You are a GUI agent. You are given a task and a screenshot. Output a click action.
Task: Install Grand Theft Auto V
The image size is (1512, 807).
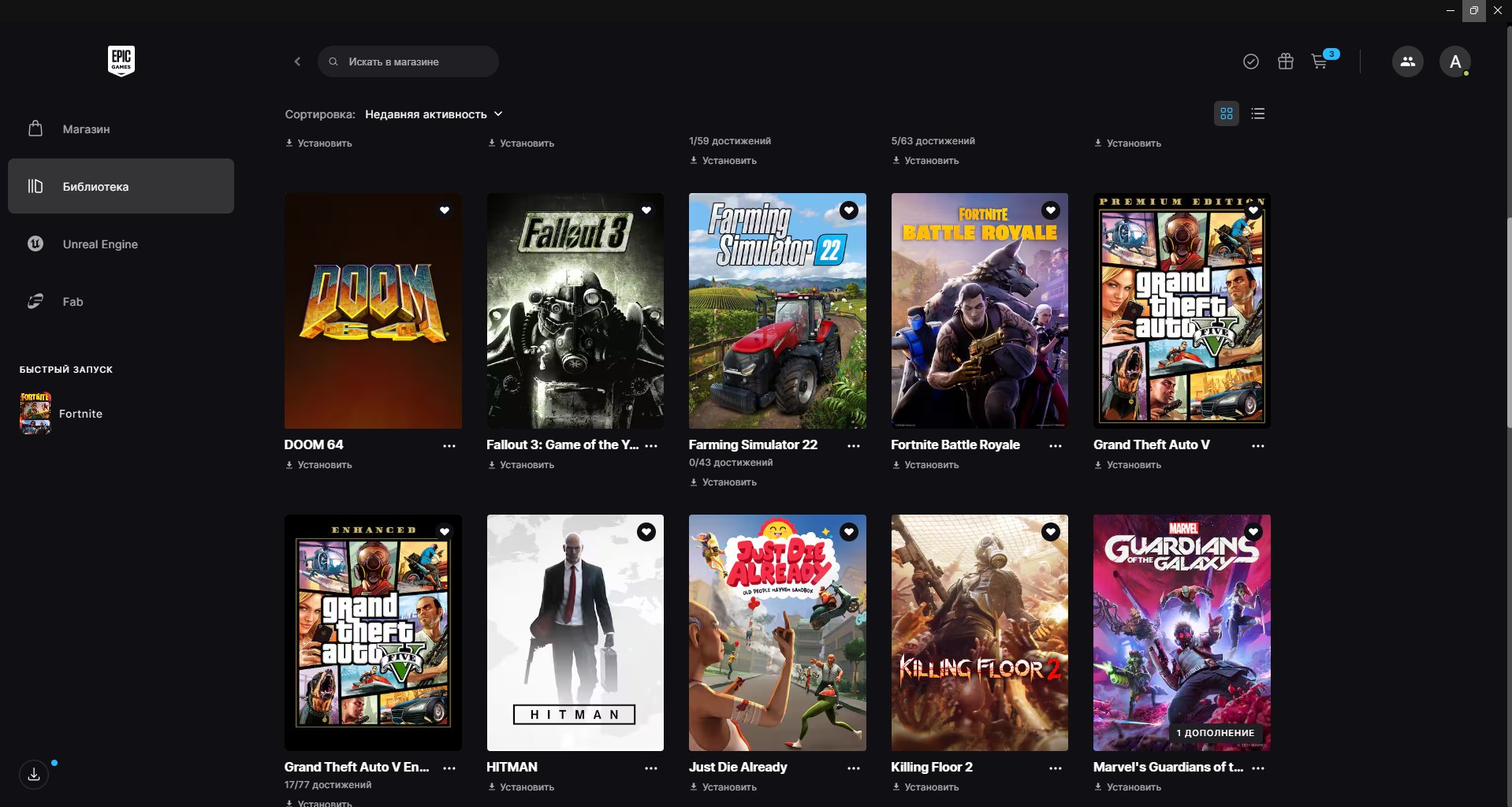coord(1128,465)
